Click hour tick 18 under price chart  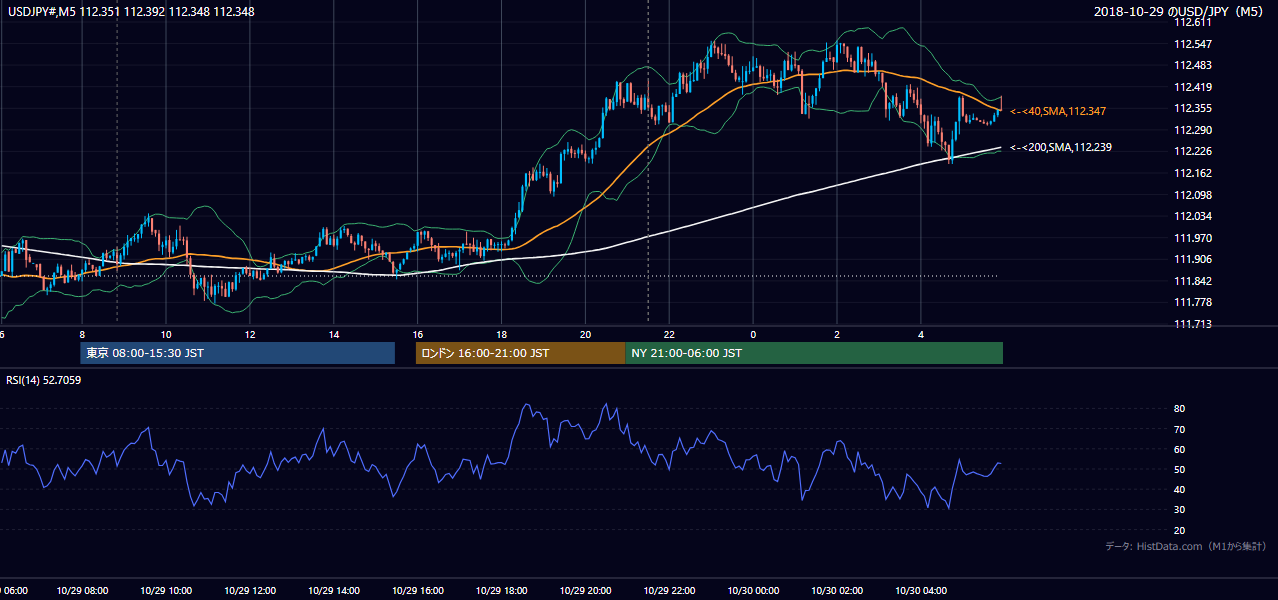click(x=502, y=334)
